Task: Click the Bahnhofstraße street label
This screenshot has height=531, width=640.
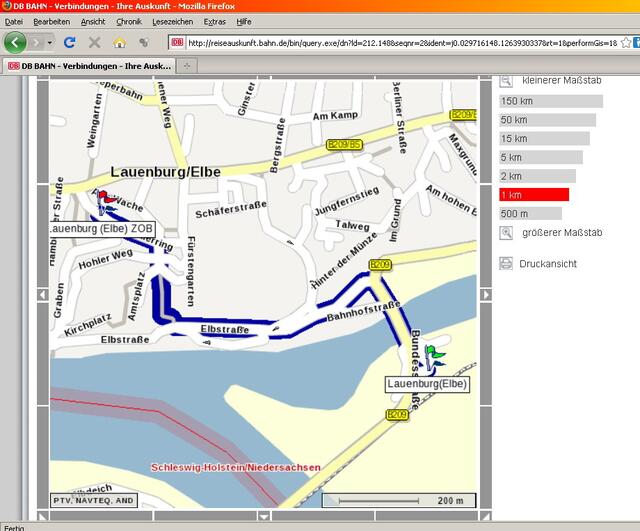Action: pos(363,311)
